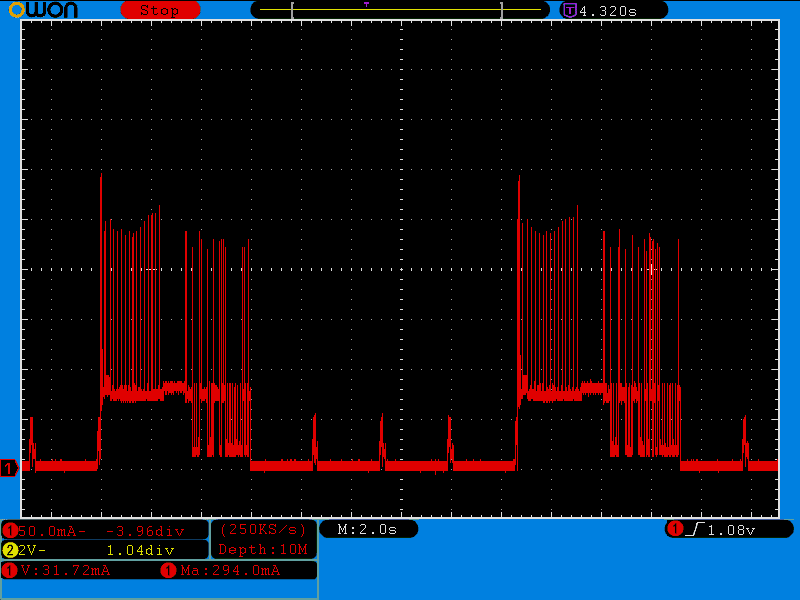Click the yellow channel 2 icon beside 2V
800x600 pixels.
[10, 550]
